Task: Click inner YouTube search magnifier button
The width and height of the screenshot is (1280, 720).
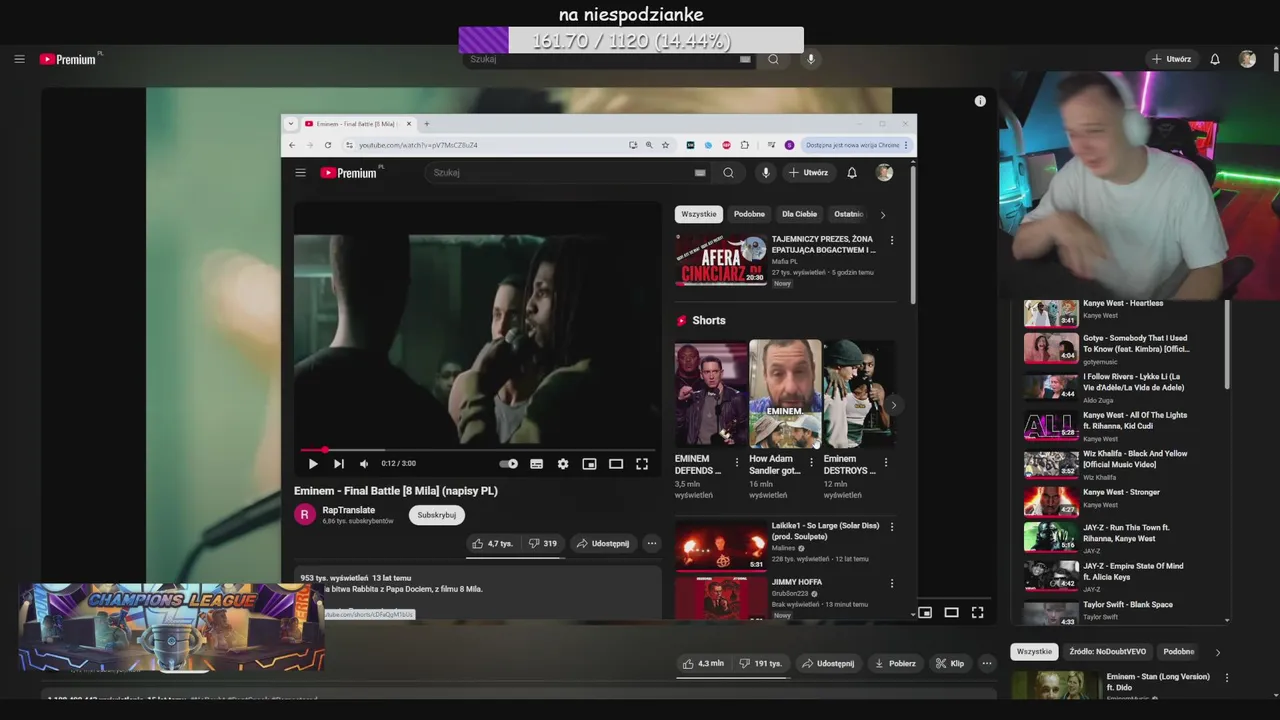Action: [728, 173]
